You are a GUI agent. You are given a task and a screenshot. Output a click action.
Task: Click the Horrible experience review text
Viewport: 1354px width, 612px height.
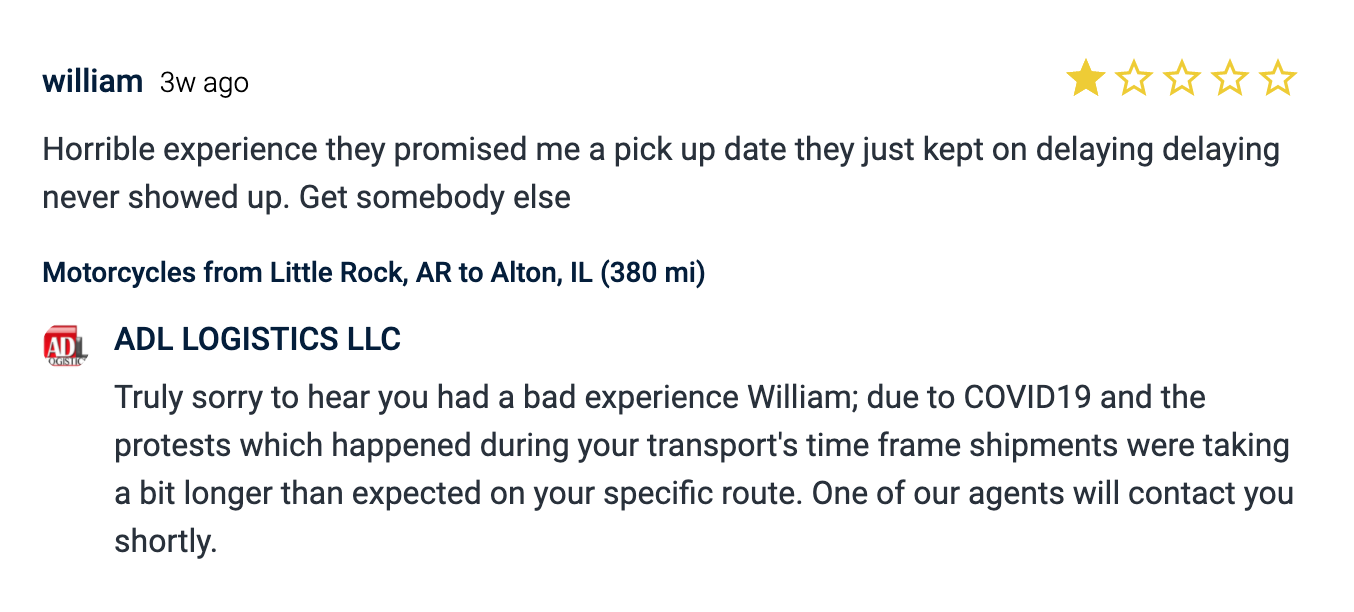(x=660, y=151)
